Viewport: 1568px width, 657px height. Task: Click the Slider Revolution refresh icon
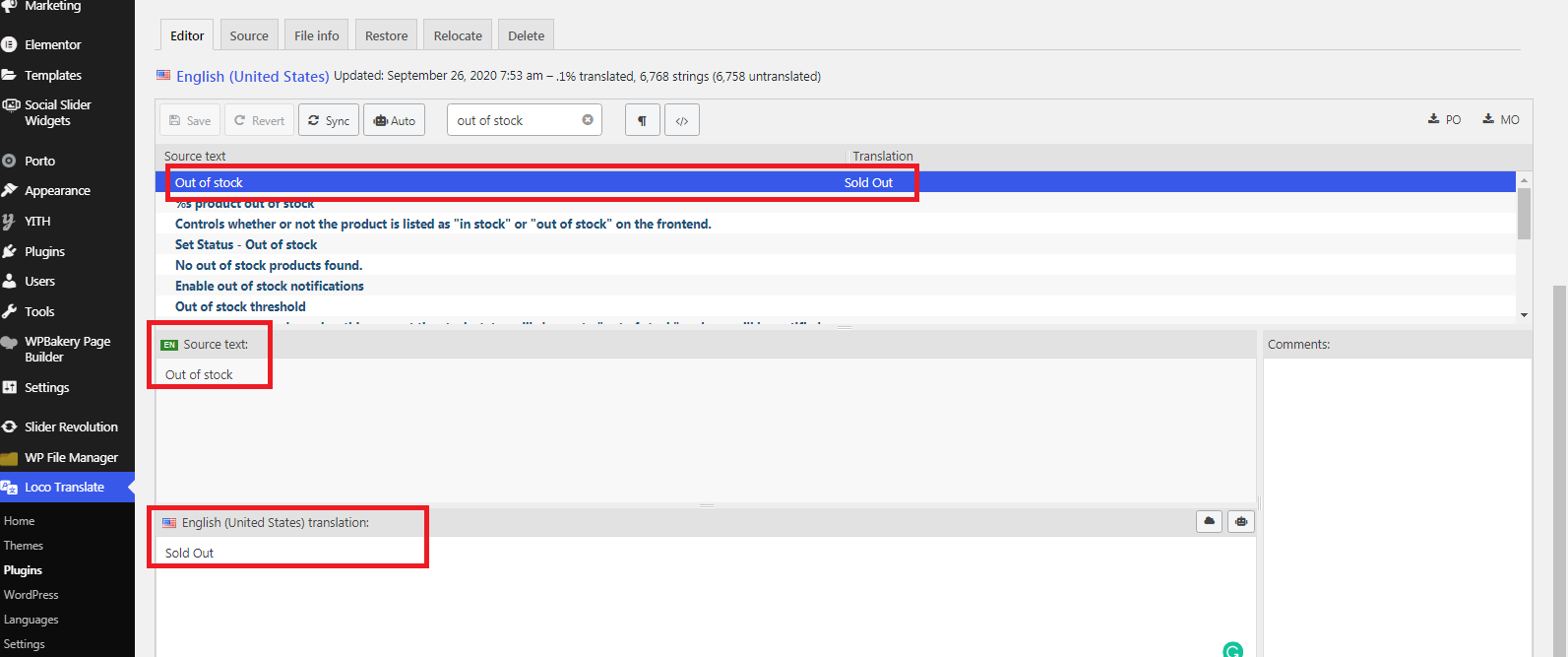tap(9, 427)
